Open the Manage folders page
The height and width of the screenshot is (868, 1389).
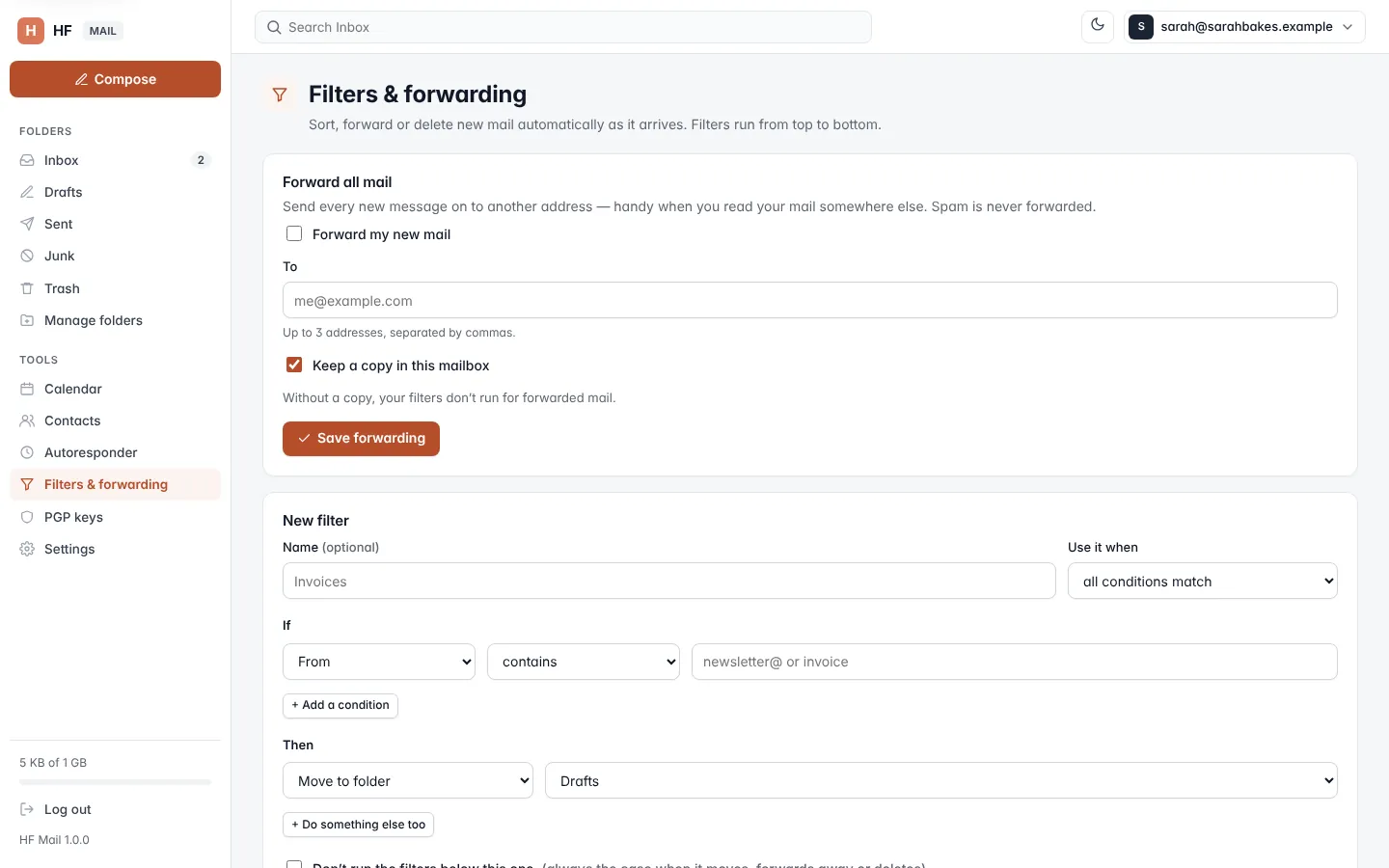(x=115, y=320)
